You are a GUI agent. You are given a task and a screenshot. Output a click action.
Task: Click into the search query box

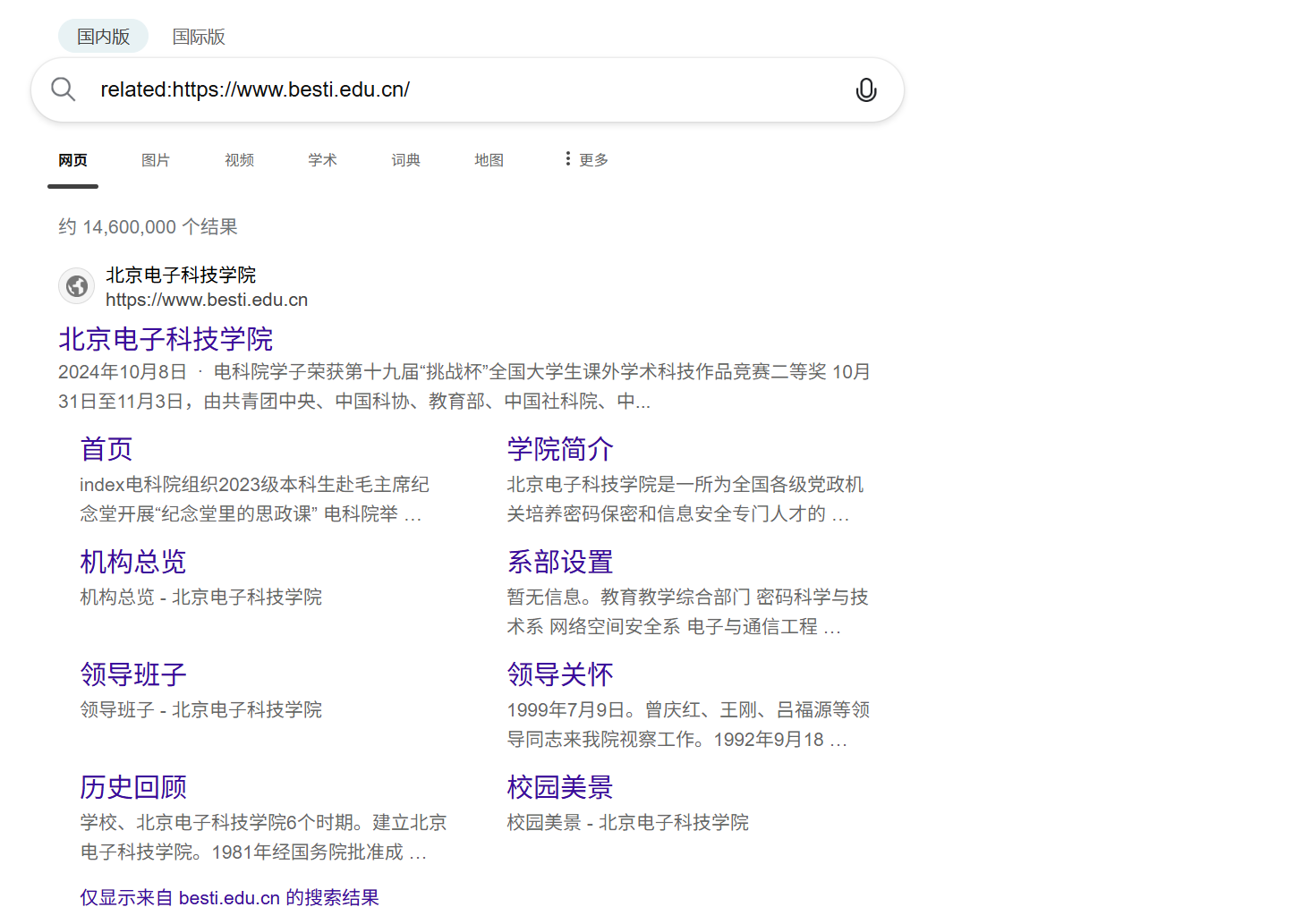pos(465,89)
